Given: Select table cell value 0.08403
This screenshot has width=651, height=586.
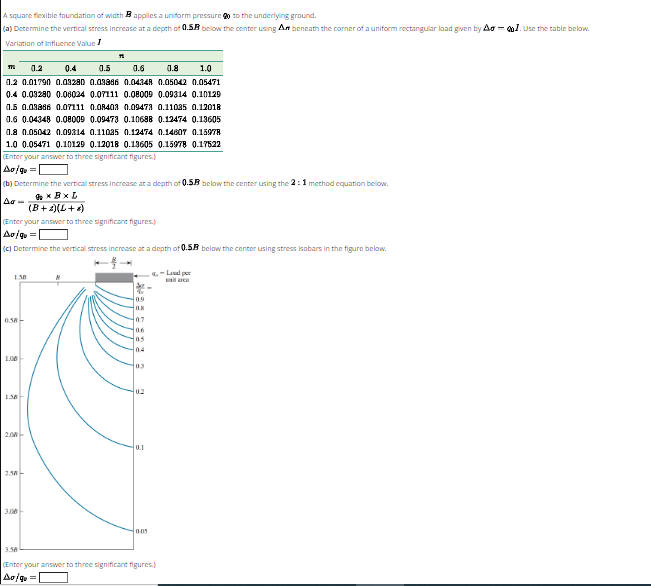Looking at the screenshot, I should point(104,107).
